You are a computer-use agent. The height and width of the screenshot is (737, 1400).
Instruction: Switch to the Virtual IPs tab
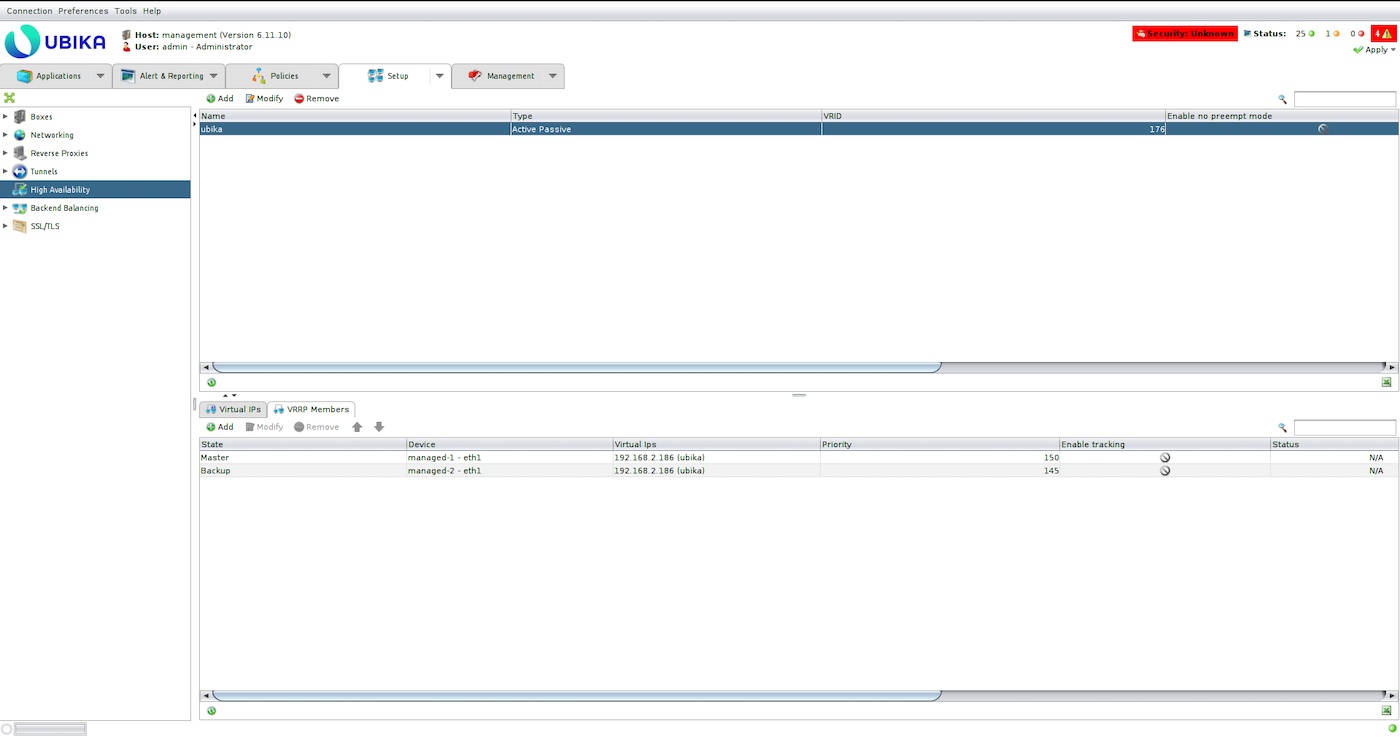click(x=233, y=409)
